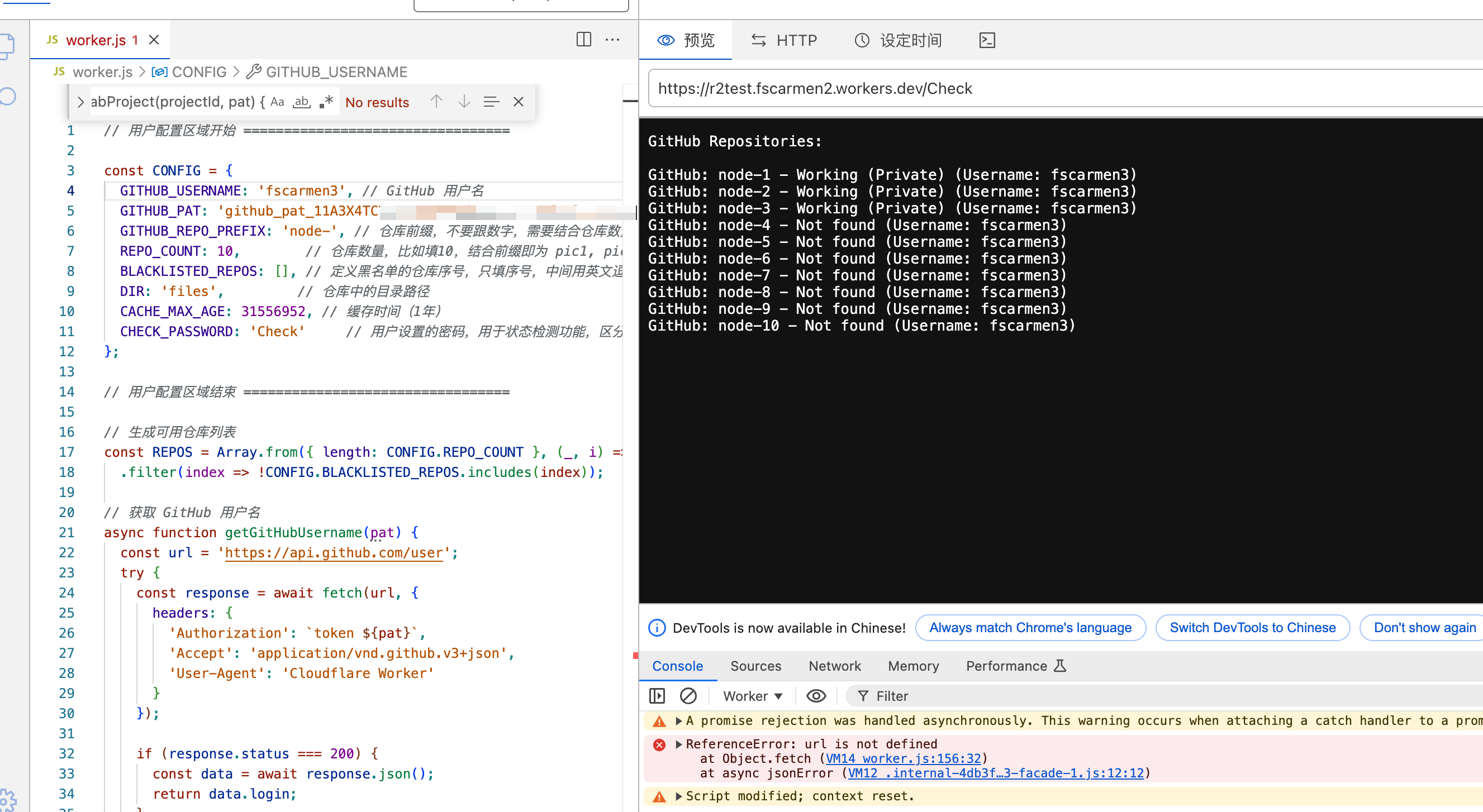Click the preview URL address field
This screenshot has width=1483, height=812.
pyautogui.click(x=1065, y=88)
